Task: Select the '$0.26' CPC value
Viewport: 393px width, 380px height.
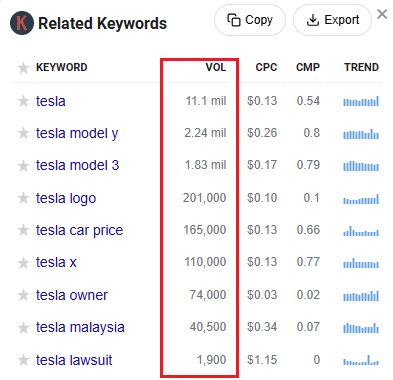Action: pos(262,133)
